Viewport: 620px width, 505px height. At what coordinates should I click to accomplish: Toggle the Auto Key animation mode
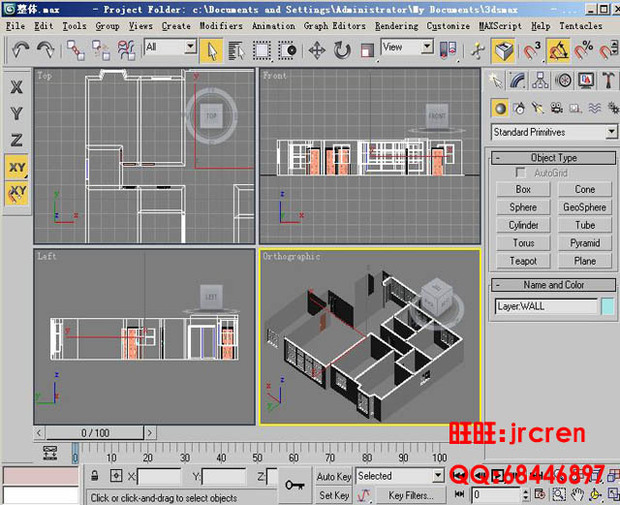click(333, 477)
